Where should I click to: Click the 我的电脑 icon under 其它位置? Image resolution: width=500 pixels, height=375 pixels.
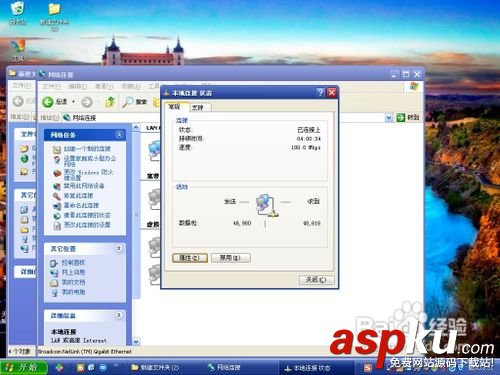54,293
